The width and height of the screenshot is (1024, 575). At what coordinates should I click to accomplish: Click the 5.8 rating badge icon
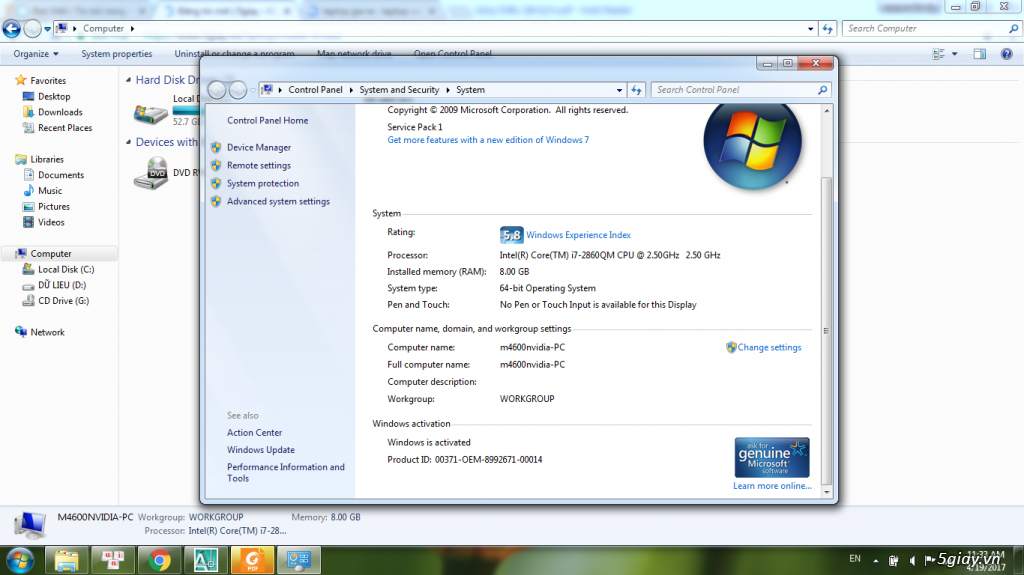coord(511,235)
